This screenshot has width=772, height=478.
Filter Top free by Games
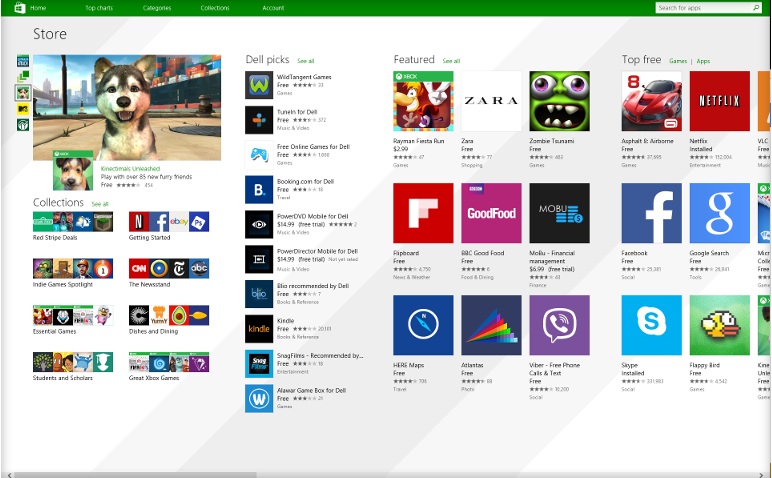(678, 61)
